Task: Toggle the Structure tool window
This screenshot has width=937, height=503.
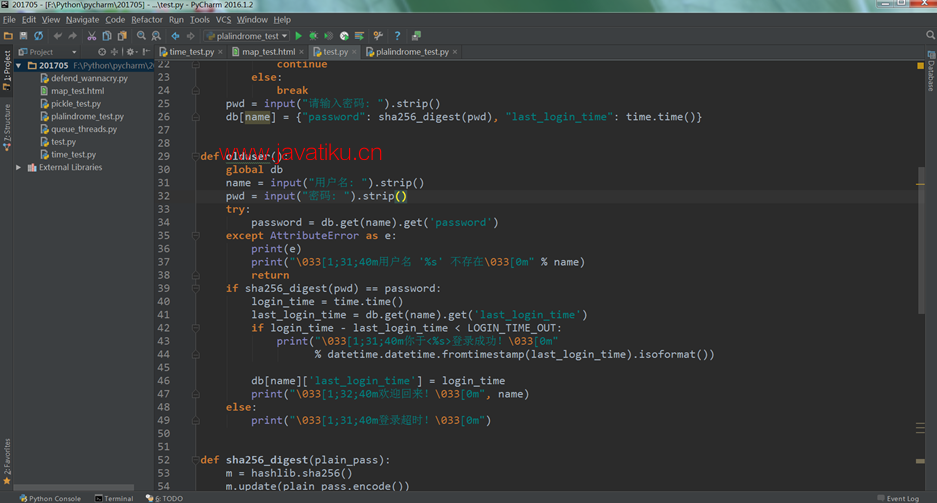Action: tap(7, 127)
